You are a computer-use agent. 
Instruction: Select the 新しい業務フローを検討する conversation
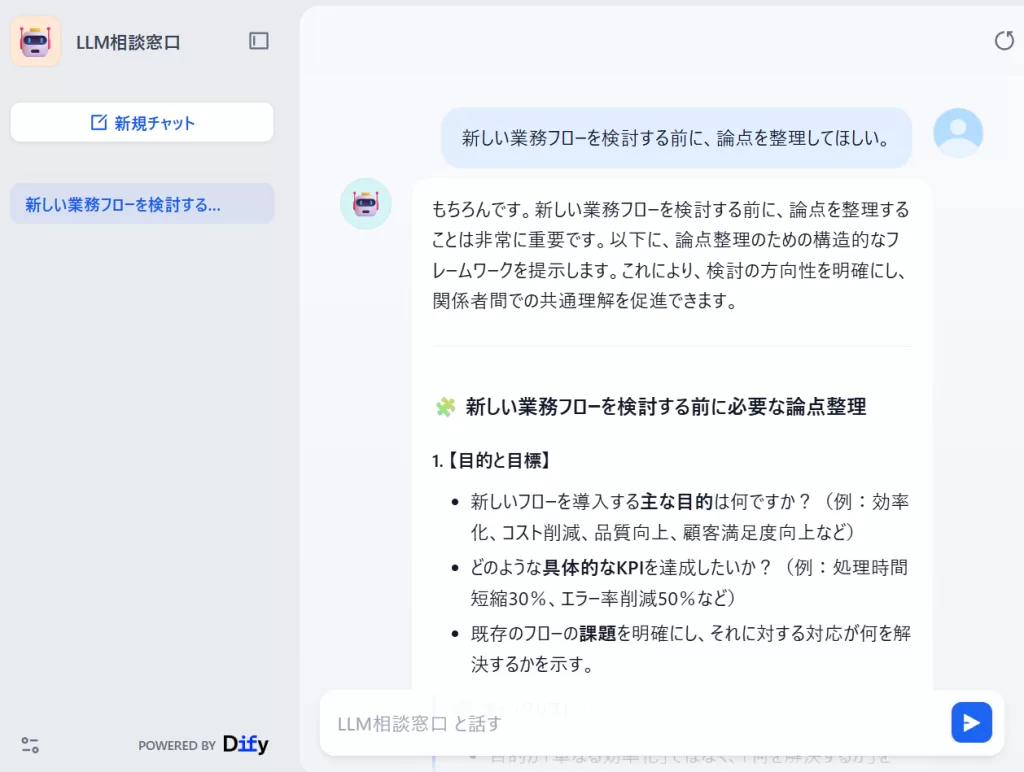point(141,203)
